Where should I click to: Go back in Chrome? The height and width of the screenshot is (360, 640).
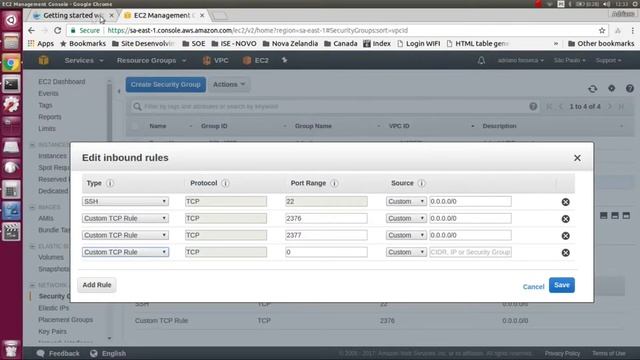[x=31, y=31]
